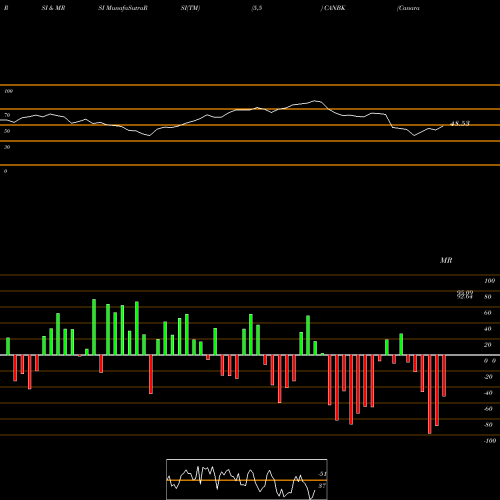Click the '60' label on MR axis
Screen dimensions: 500x500
click(x=488, y=313)
